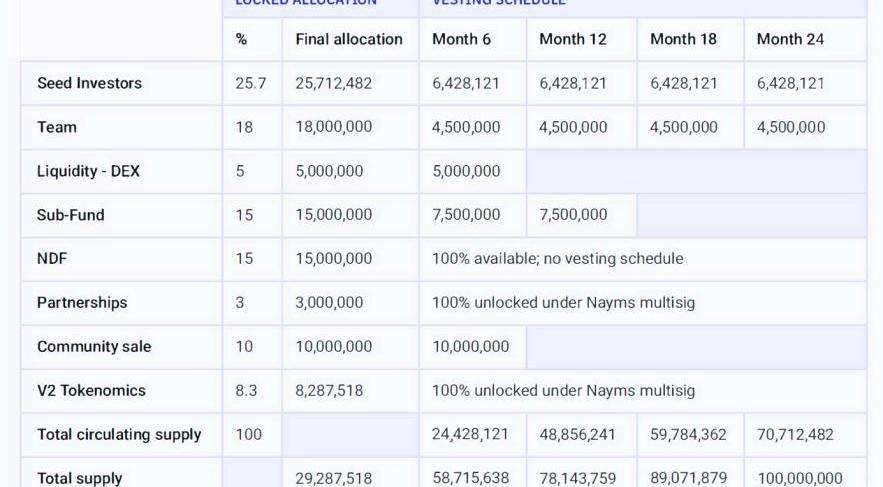Click the NDF row label

click(52, 258)
